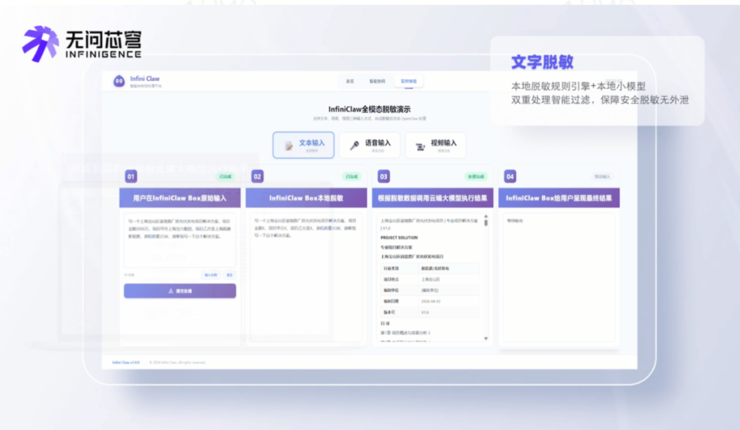Select the 文本输入 input mode
740x430 pixels.
point(305,145)
